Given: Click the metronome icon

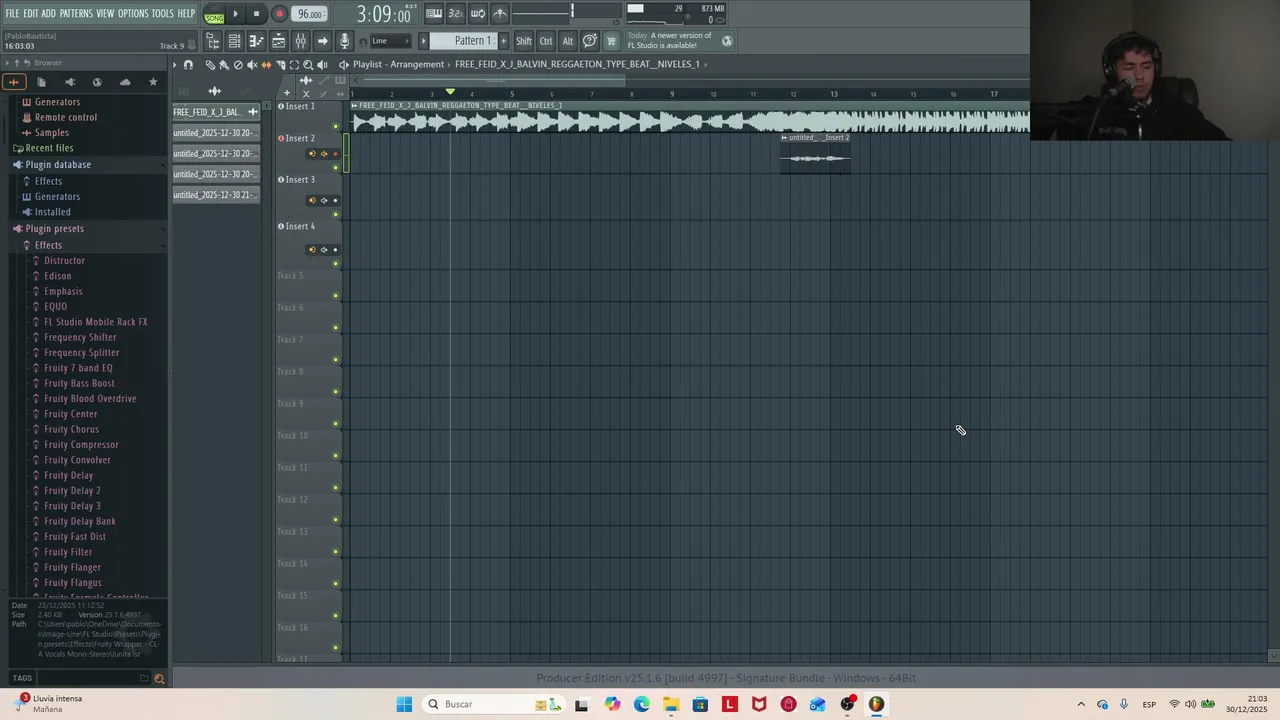Looking at the screenshot, I should pyautogui.click(x=500, y=14).
